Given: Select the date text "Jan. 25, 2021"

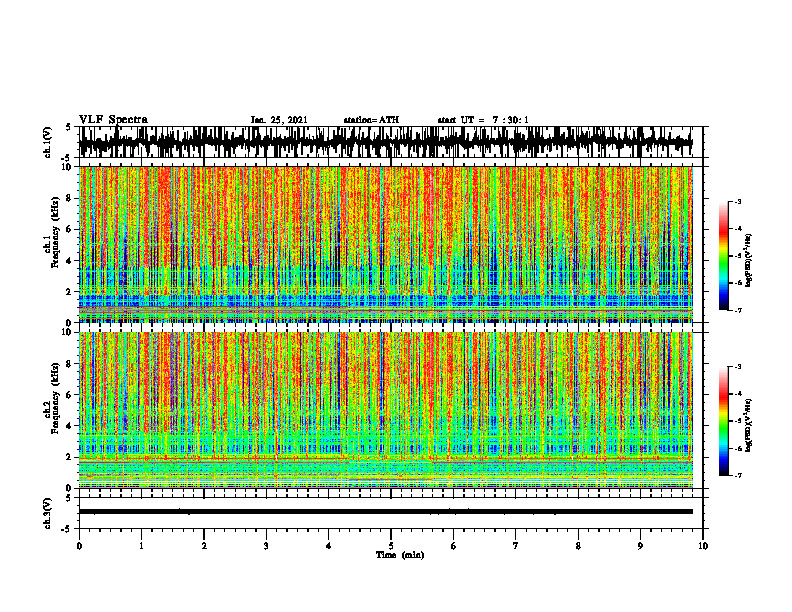Looking at the screenshot, I should click(279, 120).
